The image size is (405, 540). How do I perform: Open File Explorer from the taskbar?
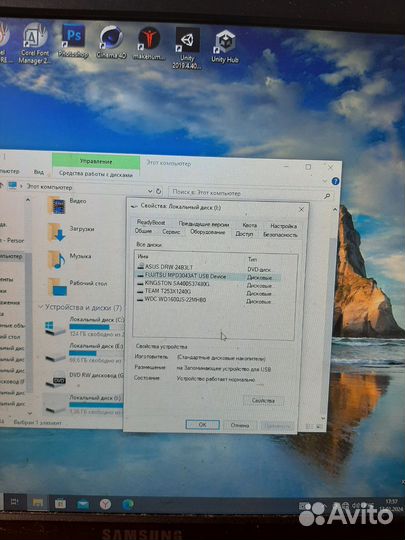click(38, 503)
